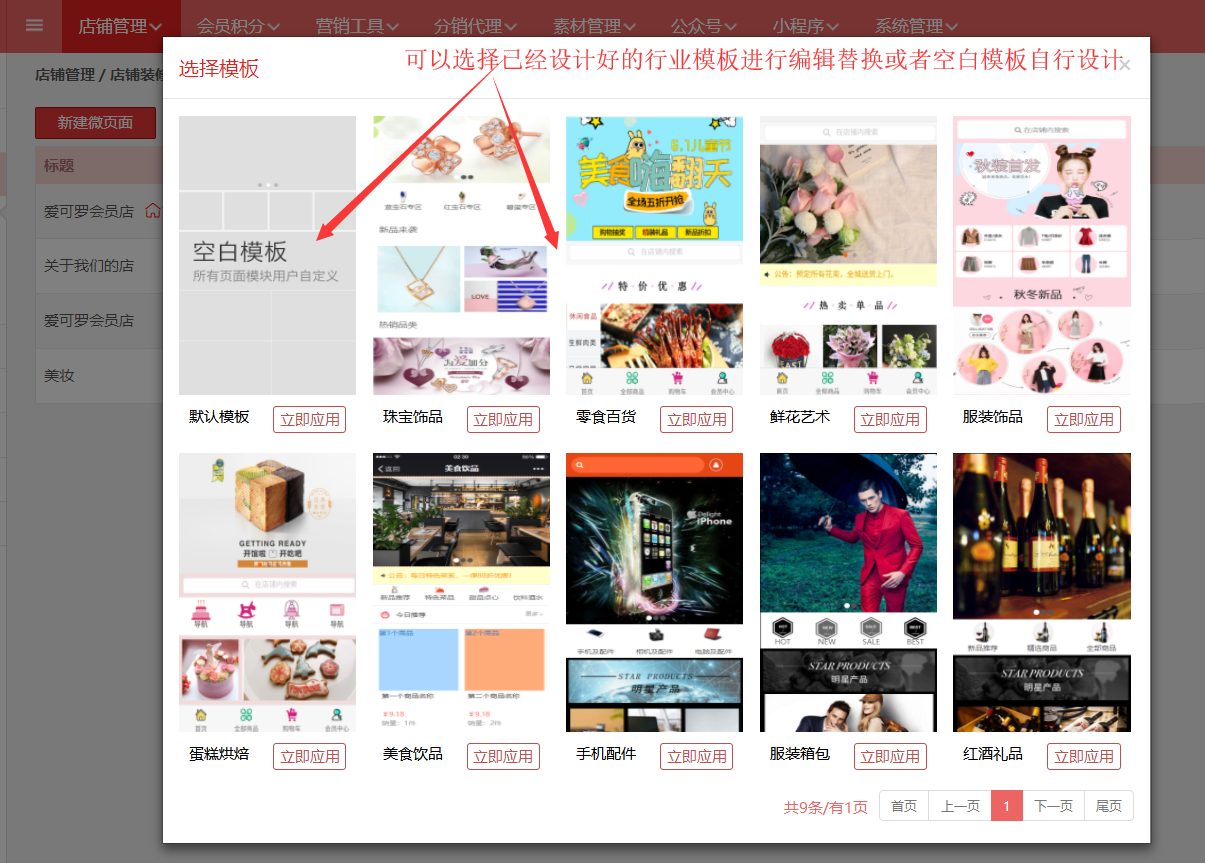This screenshot has width=1205, height=863.
Task: Click the home icon beside 爱可罗会员店
Action: pyautogui.click(x=153, y=211)
